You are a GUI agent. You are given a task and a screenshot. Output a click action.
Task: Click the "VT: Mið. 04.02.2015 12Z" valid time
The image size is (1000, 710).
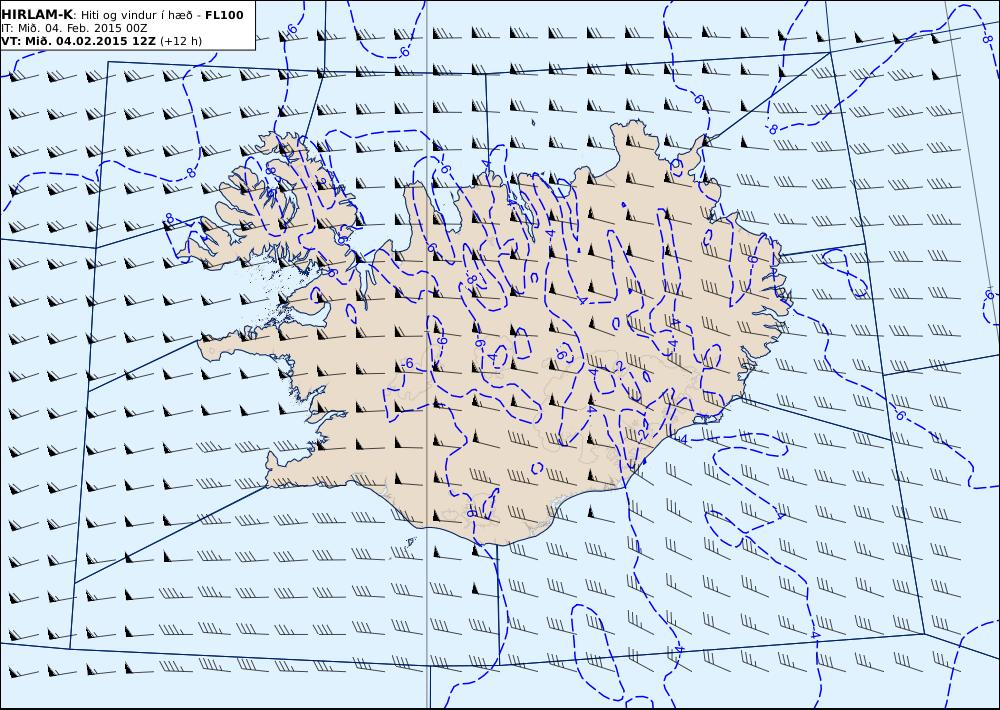[x=78, y=41]
